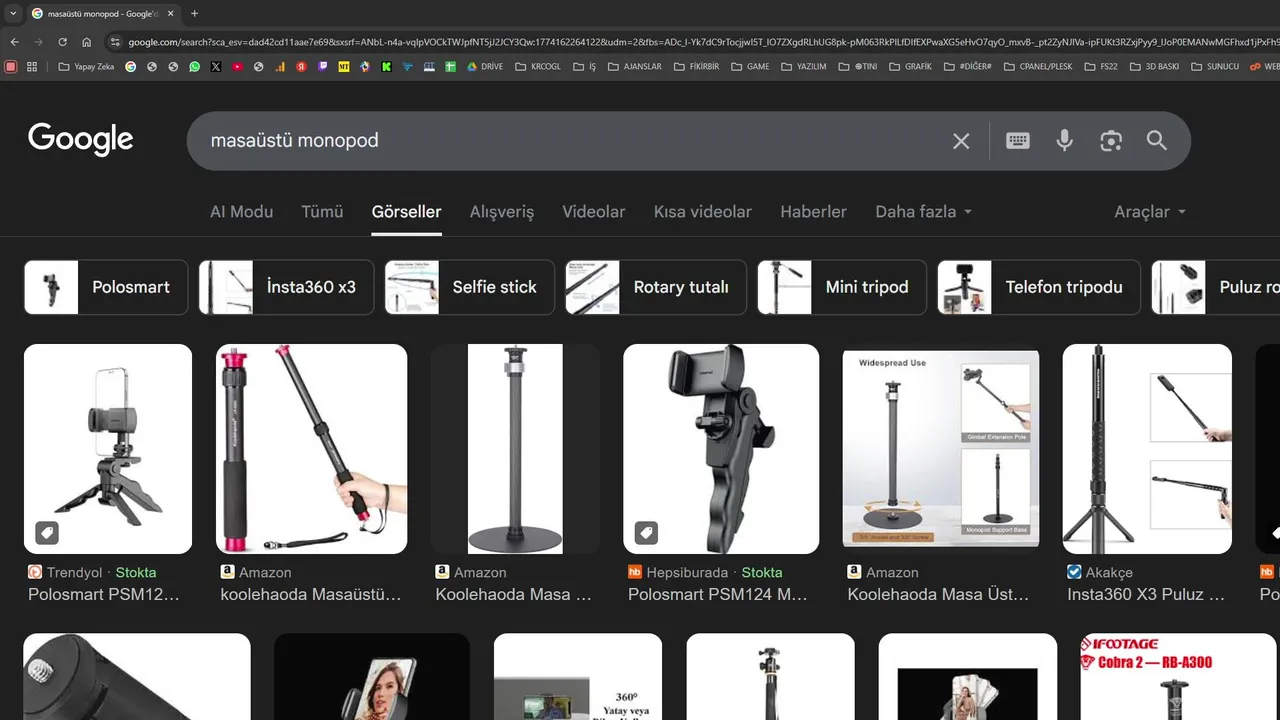This screenshot has height=720, width=1280.
Task: Open the Insta360 X3 Puluz Akakçe link
Action: click(1146, 594)
